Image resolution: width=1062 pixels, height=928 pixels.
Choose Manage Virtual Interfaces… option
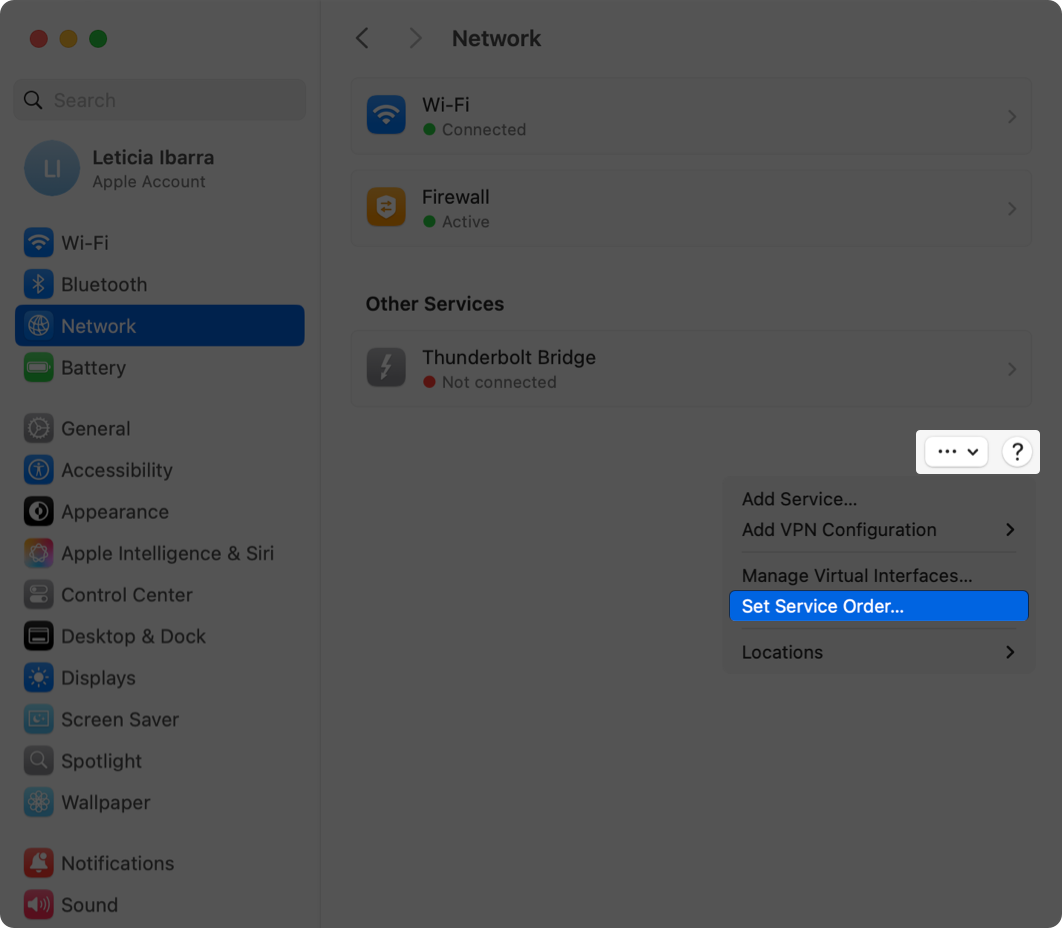[x=857, y=576]
